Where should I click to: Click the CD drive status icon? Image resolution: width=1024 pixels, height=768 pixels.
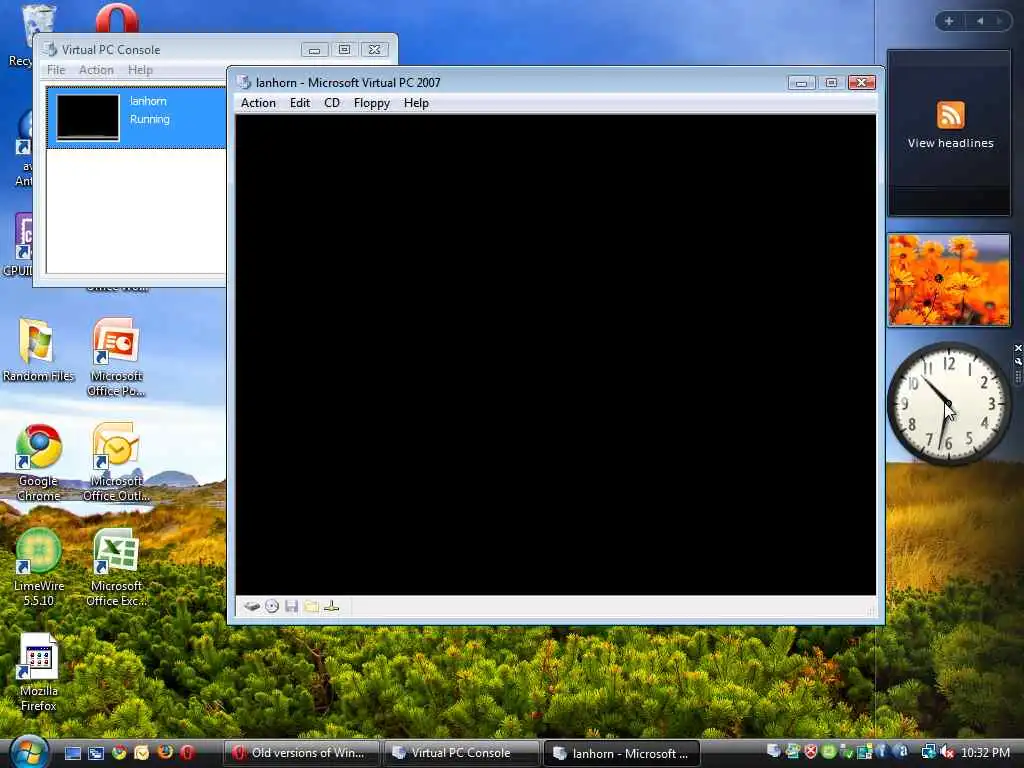(x=272, y=607)
